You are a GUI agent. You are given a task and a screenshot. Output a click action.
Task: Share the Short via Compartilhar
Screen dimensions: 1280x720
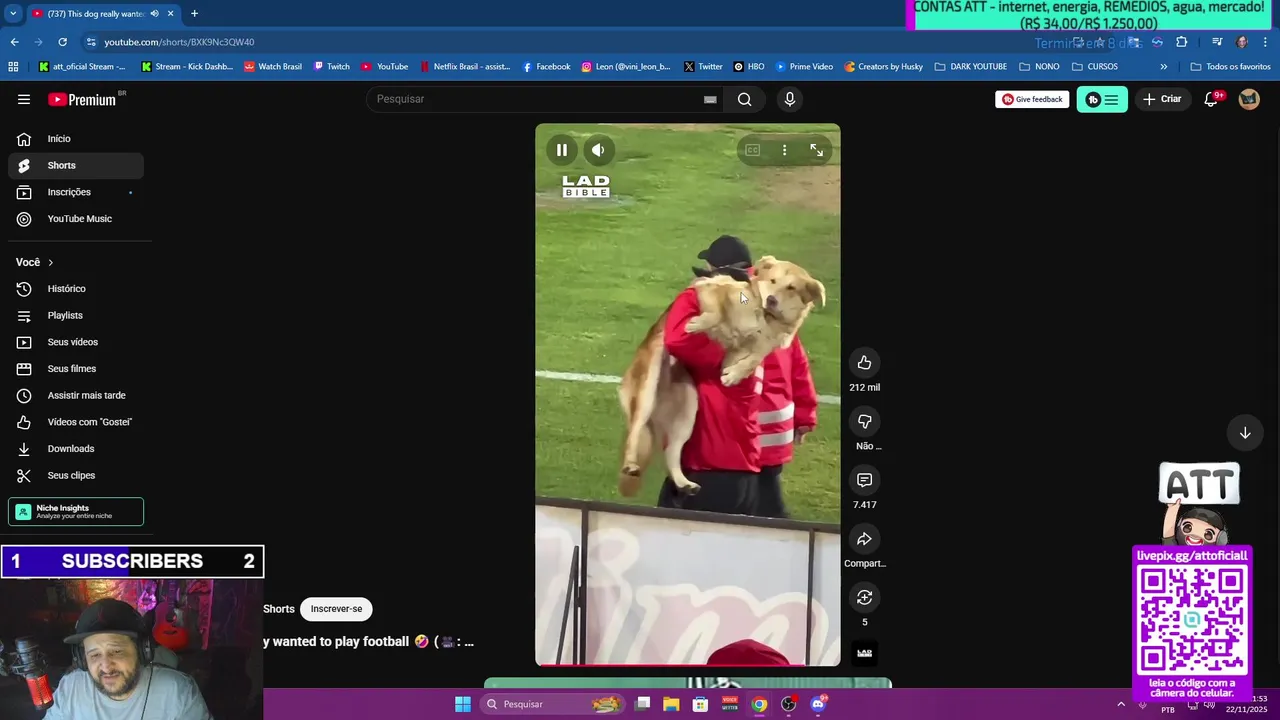click(x=865, y=539)
